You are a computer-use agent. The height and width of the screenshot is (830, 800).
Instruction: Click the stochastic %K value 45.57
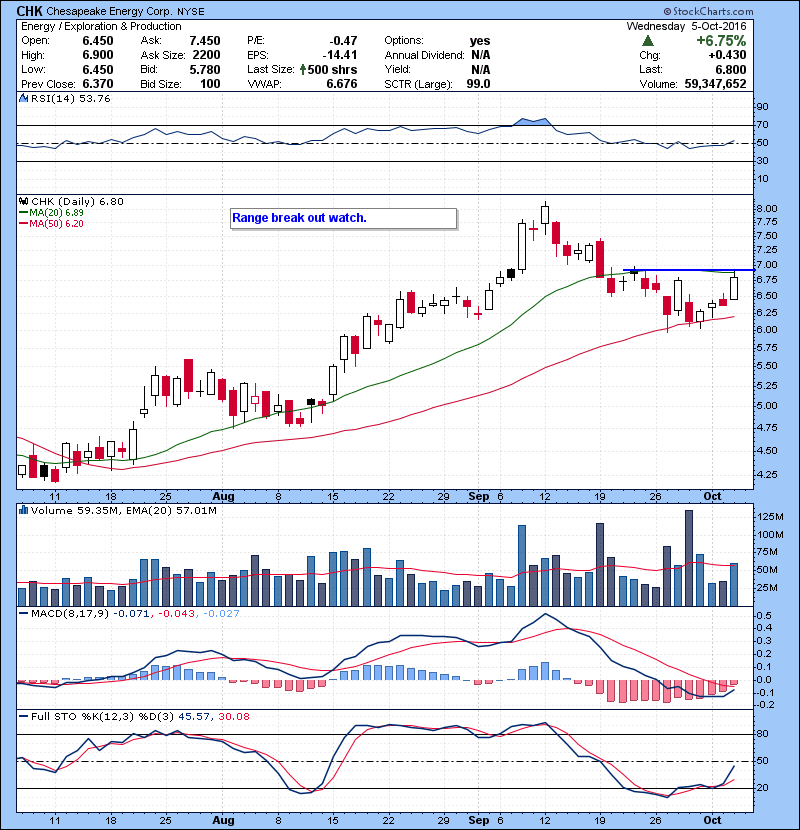click(193, 717)
